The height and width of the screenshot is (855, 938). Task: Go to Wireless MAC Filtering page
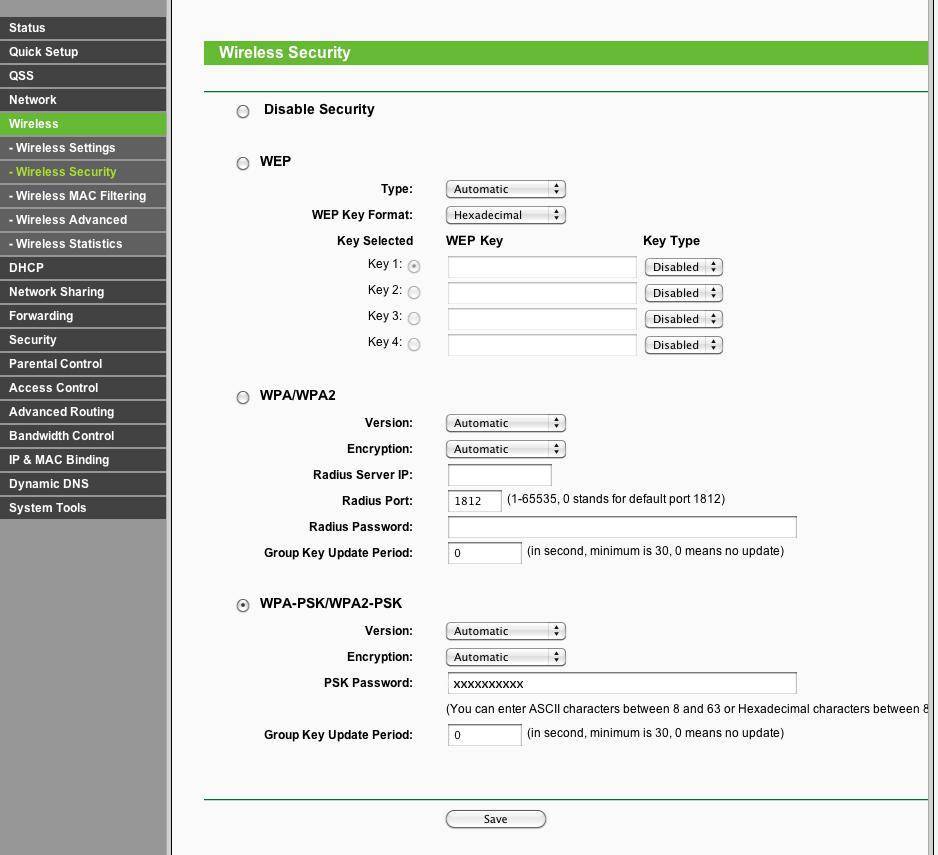pyautogui.click(x=83, y=196)
